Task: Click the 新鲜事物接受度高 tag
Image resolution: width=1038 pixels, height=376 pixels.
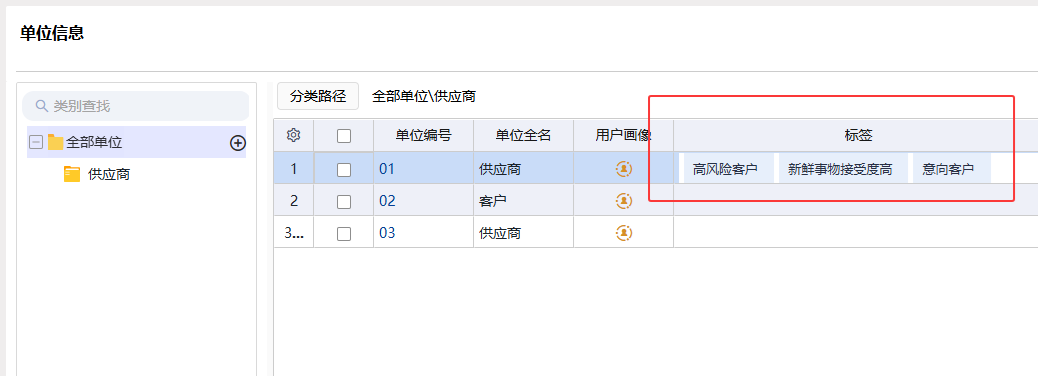Action: coord(840,169)
